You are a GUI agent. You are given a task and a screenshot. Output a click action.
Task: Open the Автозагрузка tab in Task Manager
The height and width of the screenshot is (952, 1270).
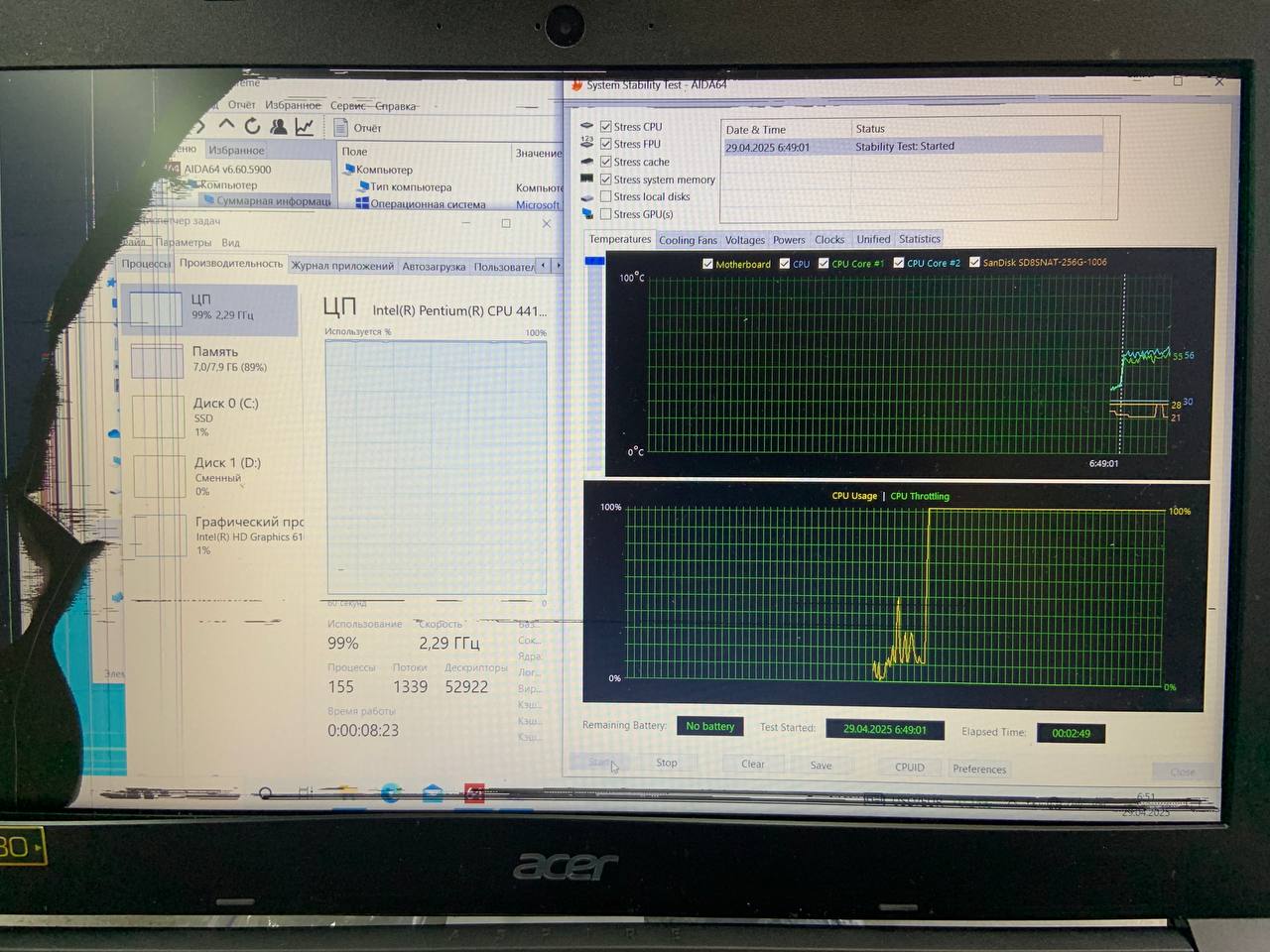[434, 266]
